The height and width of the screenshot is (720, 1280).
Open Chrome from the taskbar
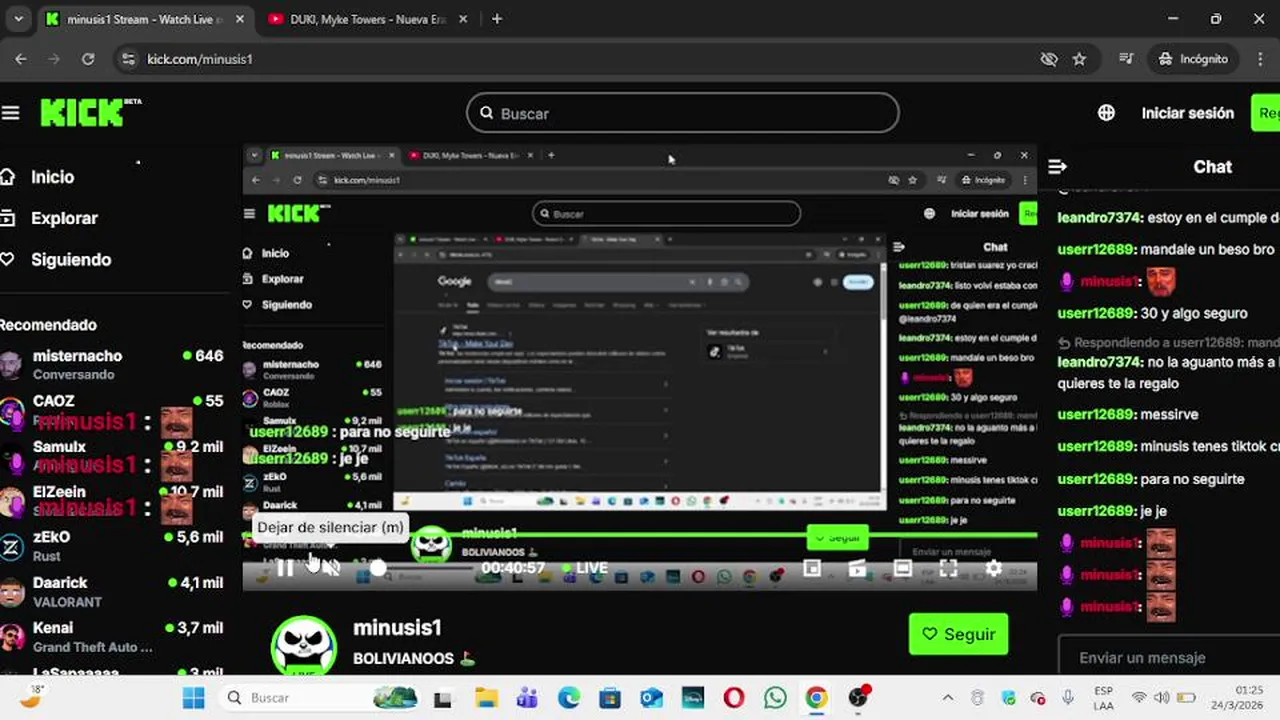[816, 698]
